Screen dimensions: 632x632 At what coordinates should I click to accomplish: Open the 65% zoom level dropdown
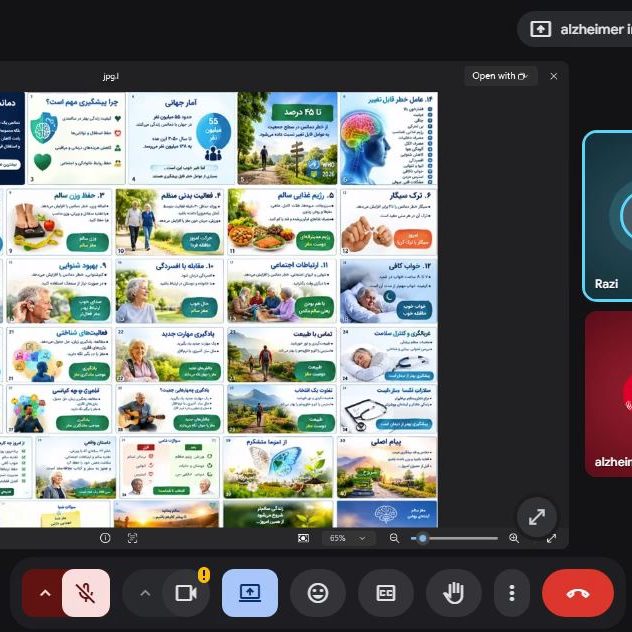pyautogui.click(x=348, y=538)
